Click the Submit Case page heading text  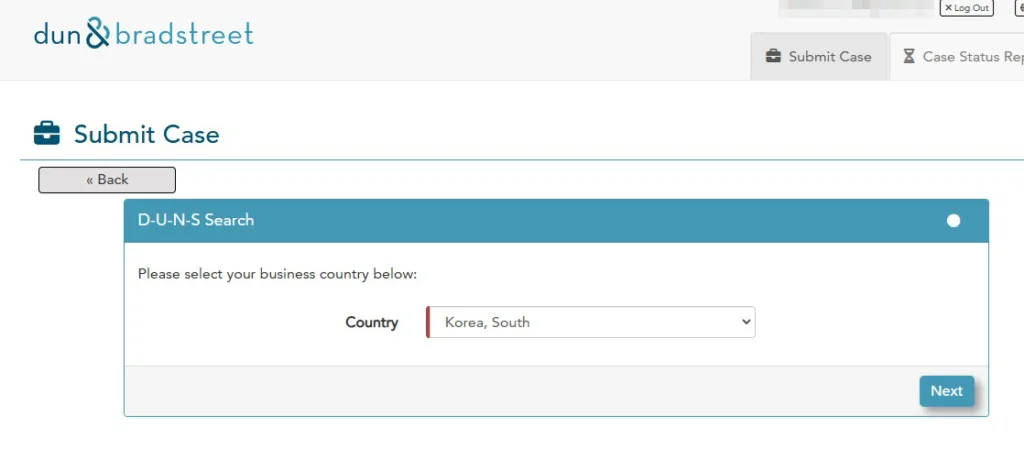click(147, 135)
